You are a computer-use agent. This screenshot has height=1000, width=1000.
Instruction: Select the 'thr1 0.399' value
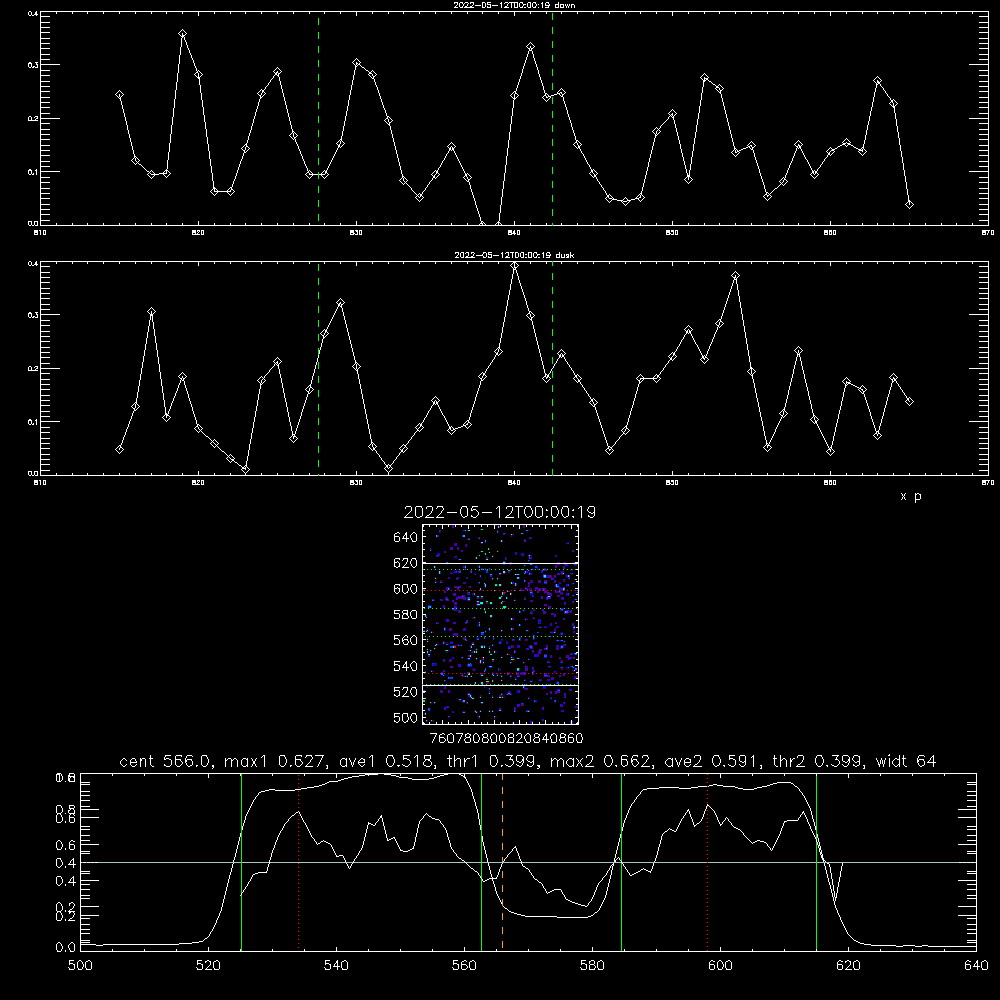490,761
